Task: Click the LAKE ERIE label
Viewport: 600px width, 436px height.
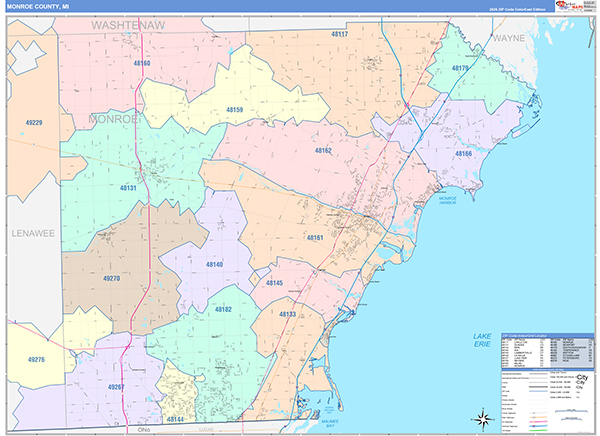Action: pos(482,340)
